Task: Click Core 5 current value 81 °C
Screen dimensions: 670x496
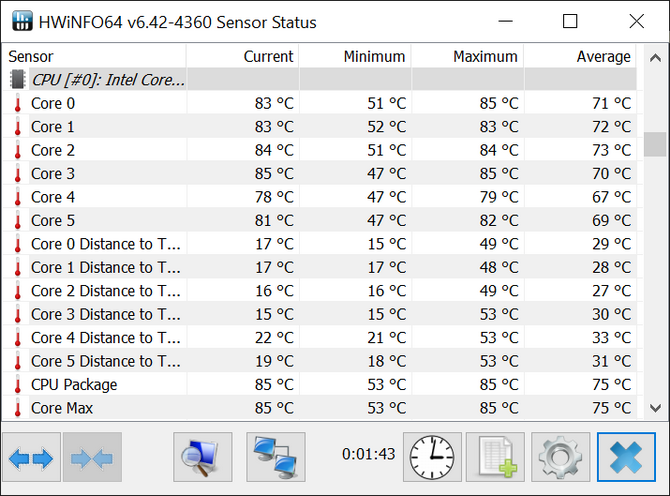Action: [x=274, y=221]
